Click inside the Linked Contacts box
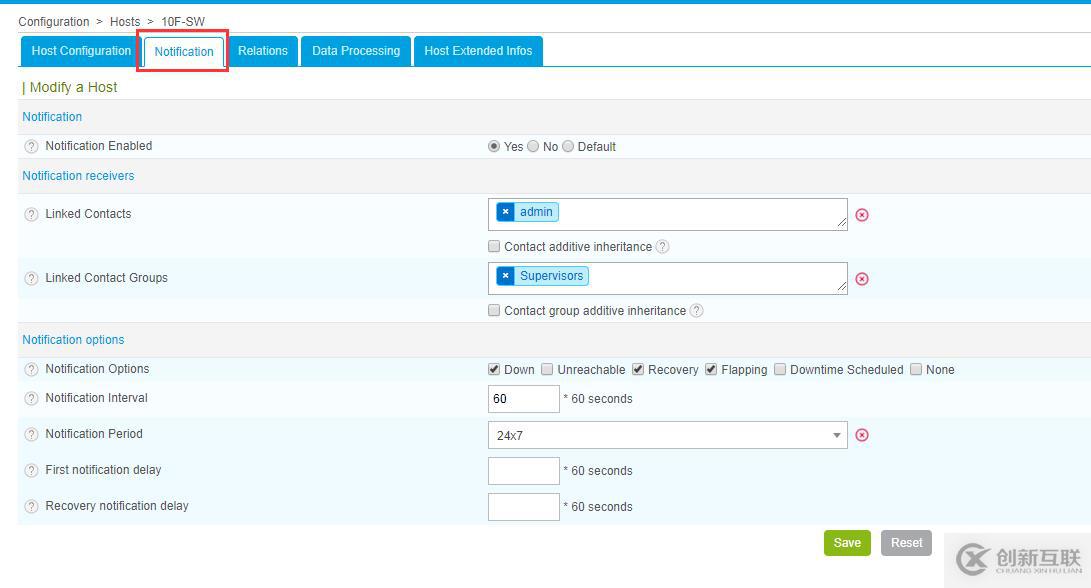Screen dimensions: 1091x588 pos(668,214)
